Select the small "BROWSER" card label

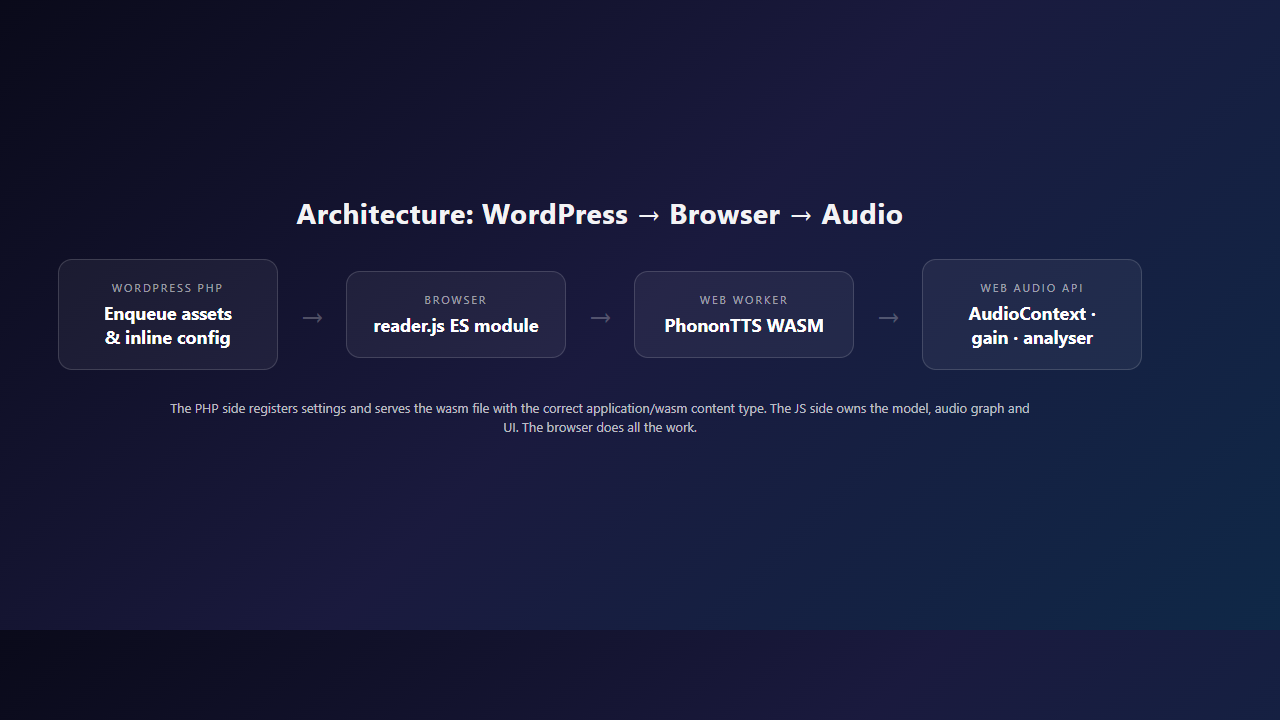click(x=456, y=300)
